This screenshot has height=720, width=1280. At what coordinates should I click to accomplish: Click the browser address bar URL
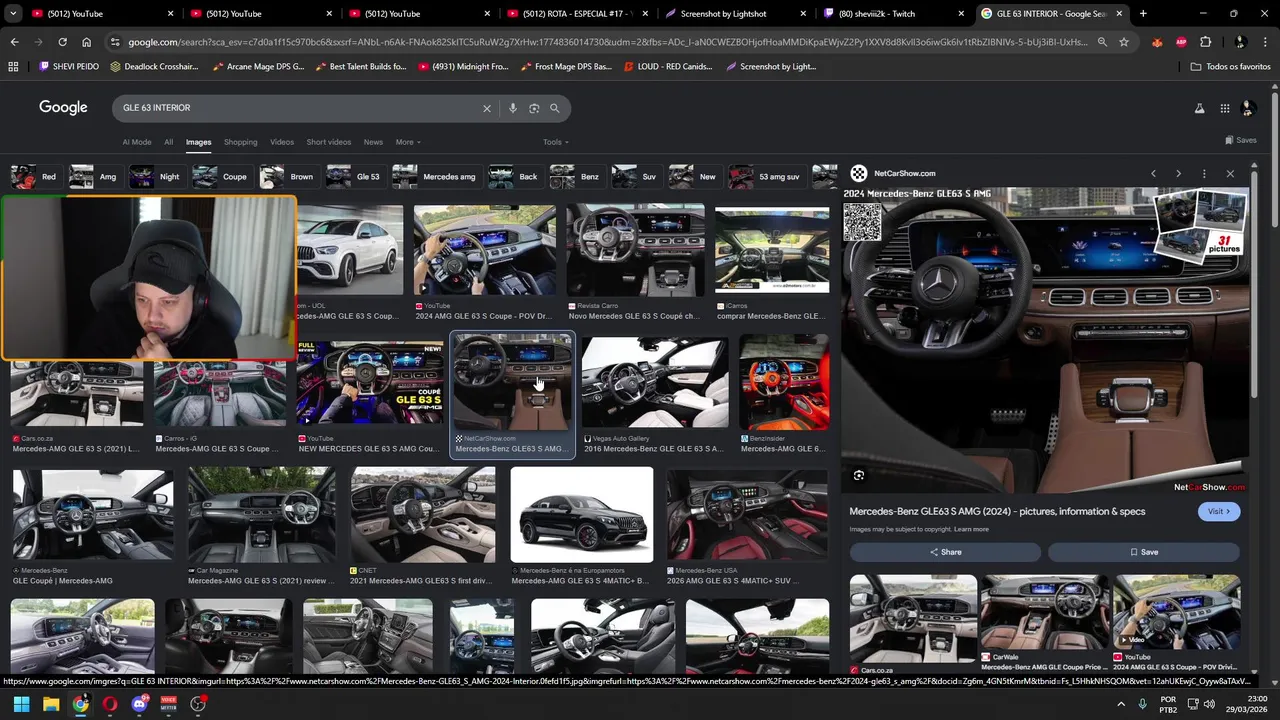click(x=607, y=42)
